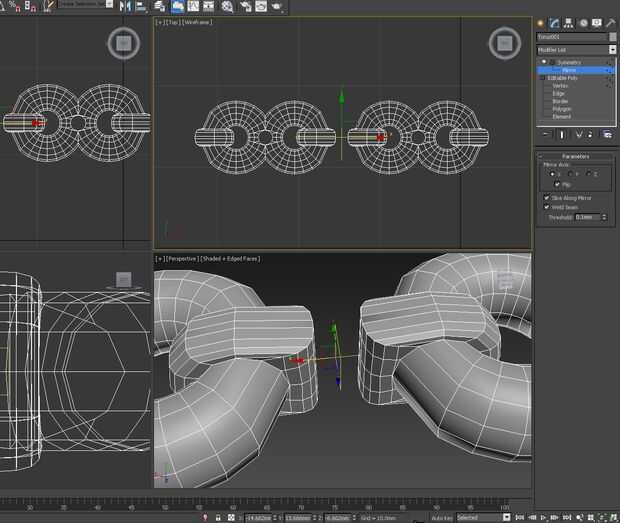The height and width of the screenshot is (523, 620).
Task: Click the Utilities hammer icon
Action: [610, 21]
